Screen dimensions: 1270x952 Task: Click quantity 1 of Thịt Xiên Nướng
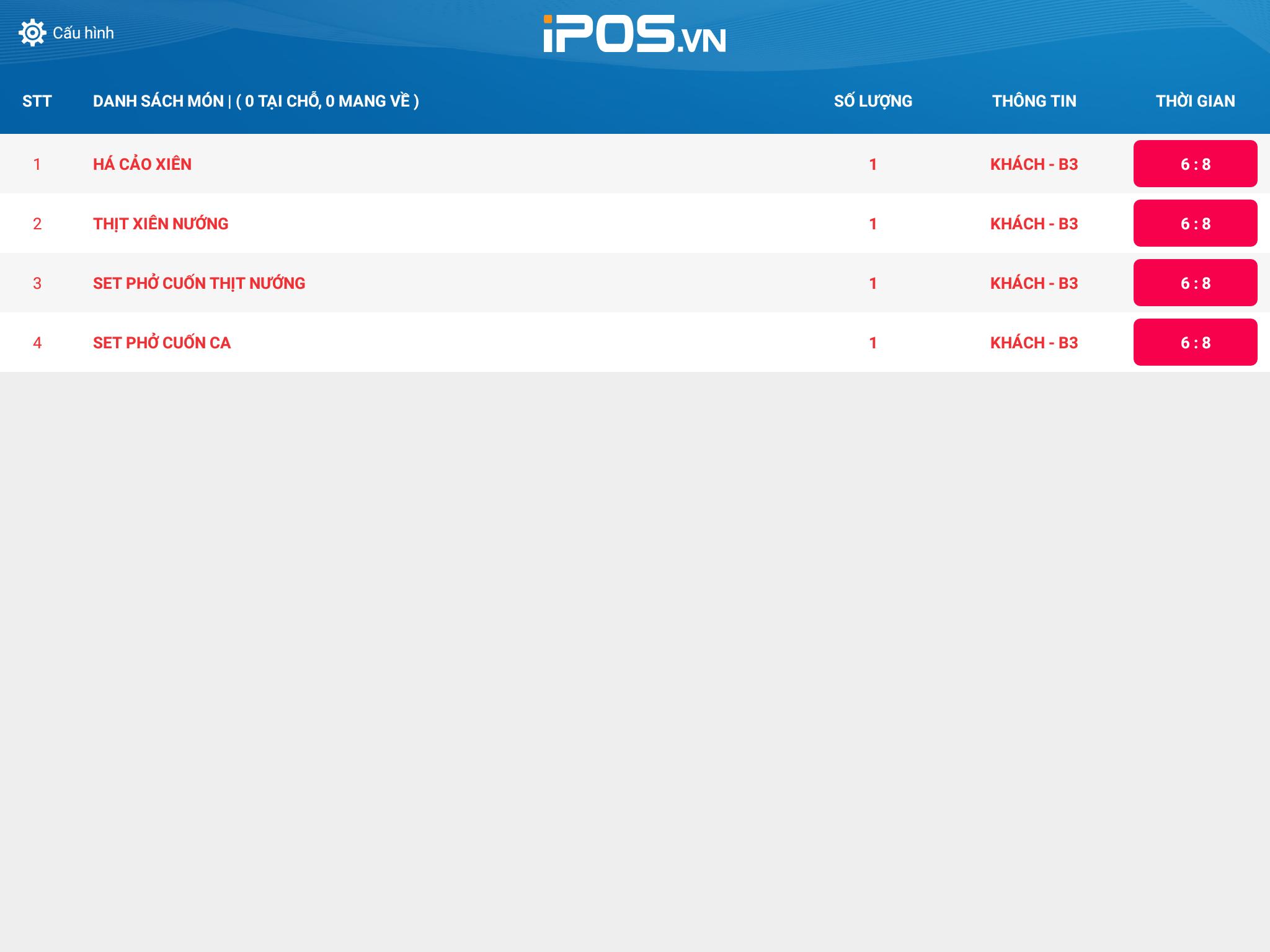click(x=873, y=224)
